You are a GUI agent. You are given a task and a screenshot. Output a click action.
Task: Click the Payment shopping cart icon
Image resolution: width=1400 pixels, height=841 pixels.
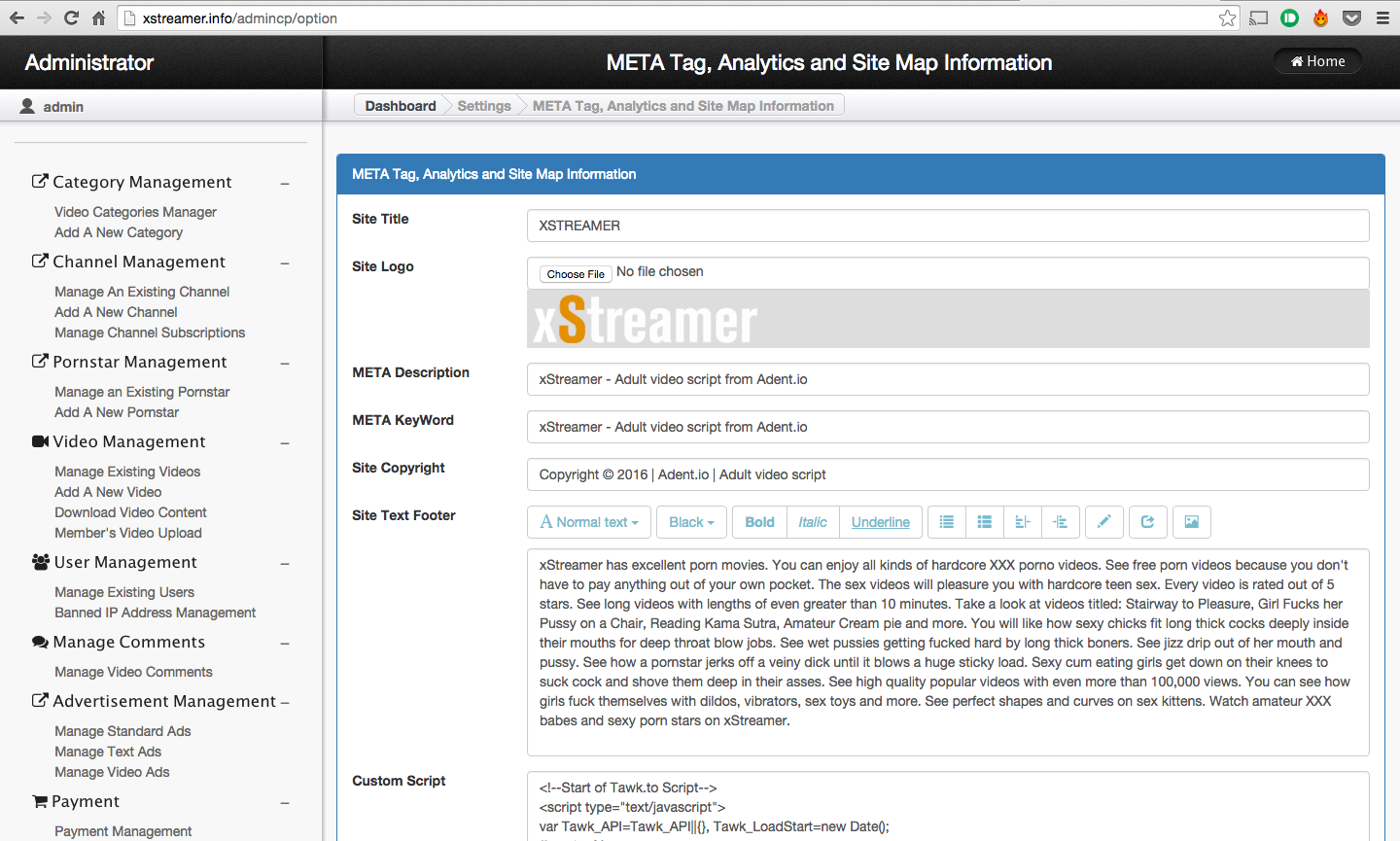(40, 801)
